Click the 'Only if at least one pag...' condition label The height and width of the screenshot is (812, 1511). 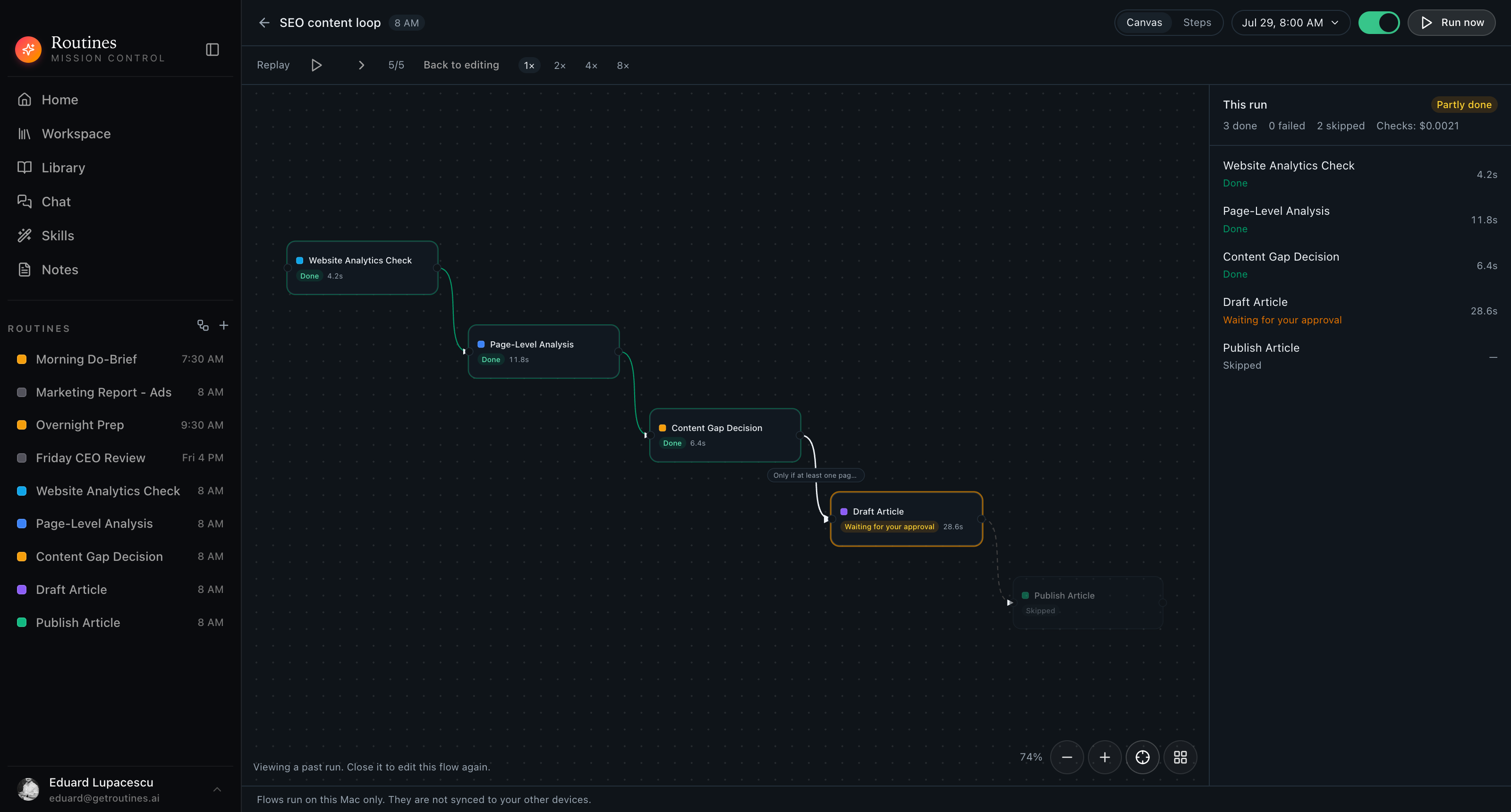click(815, 475)
